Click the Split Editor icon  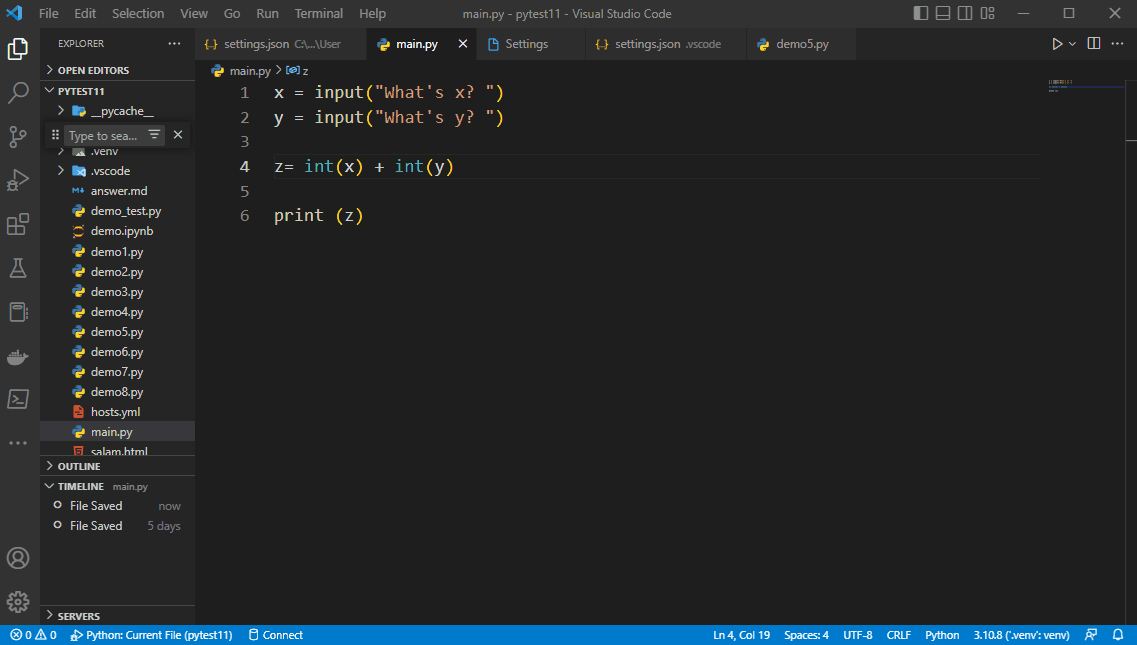[x=1093, y=43]
